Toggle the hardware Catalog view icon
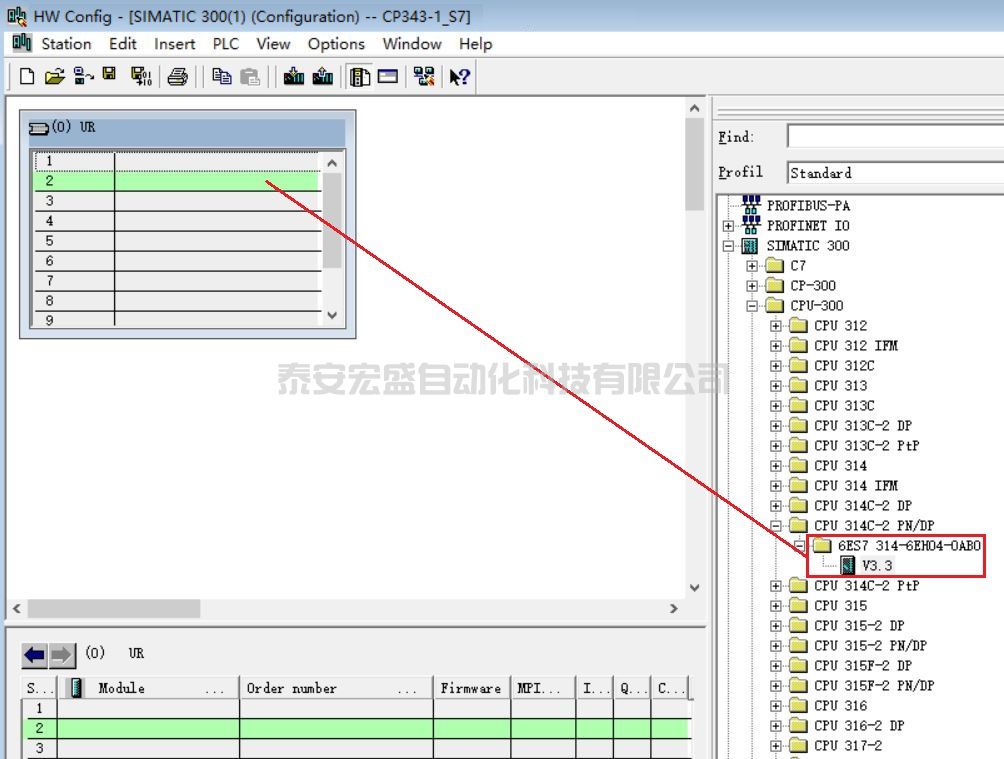 pyautogui.click(x=360, y=77)
